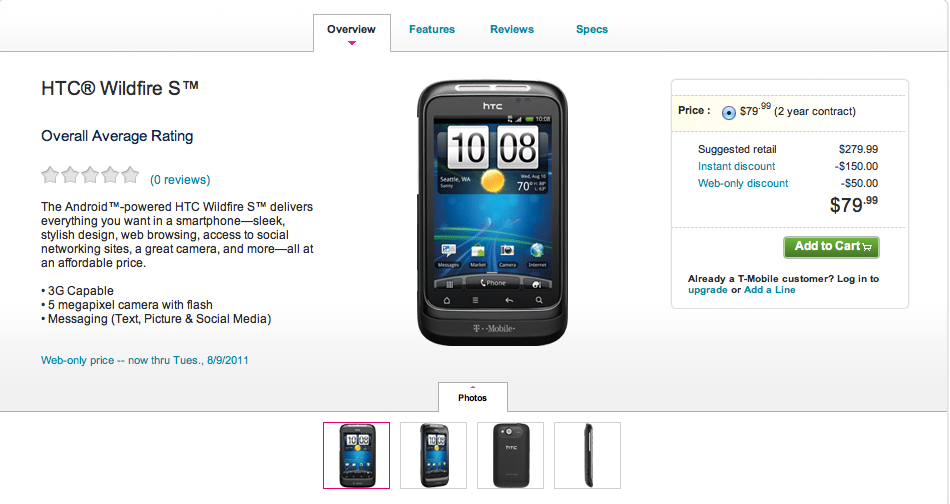Open the Specs tab
This screenshot has width=950, height=504.
point(591,29)
